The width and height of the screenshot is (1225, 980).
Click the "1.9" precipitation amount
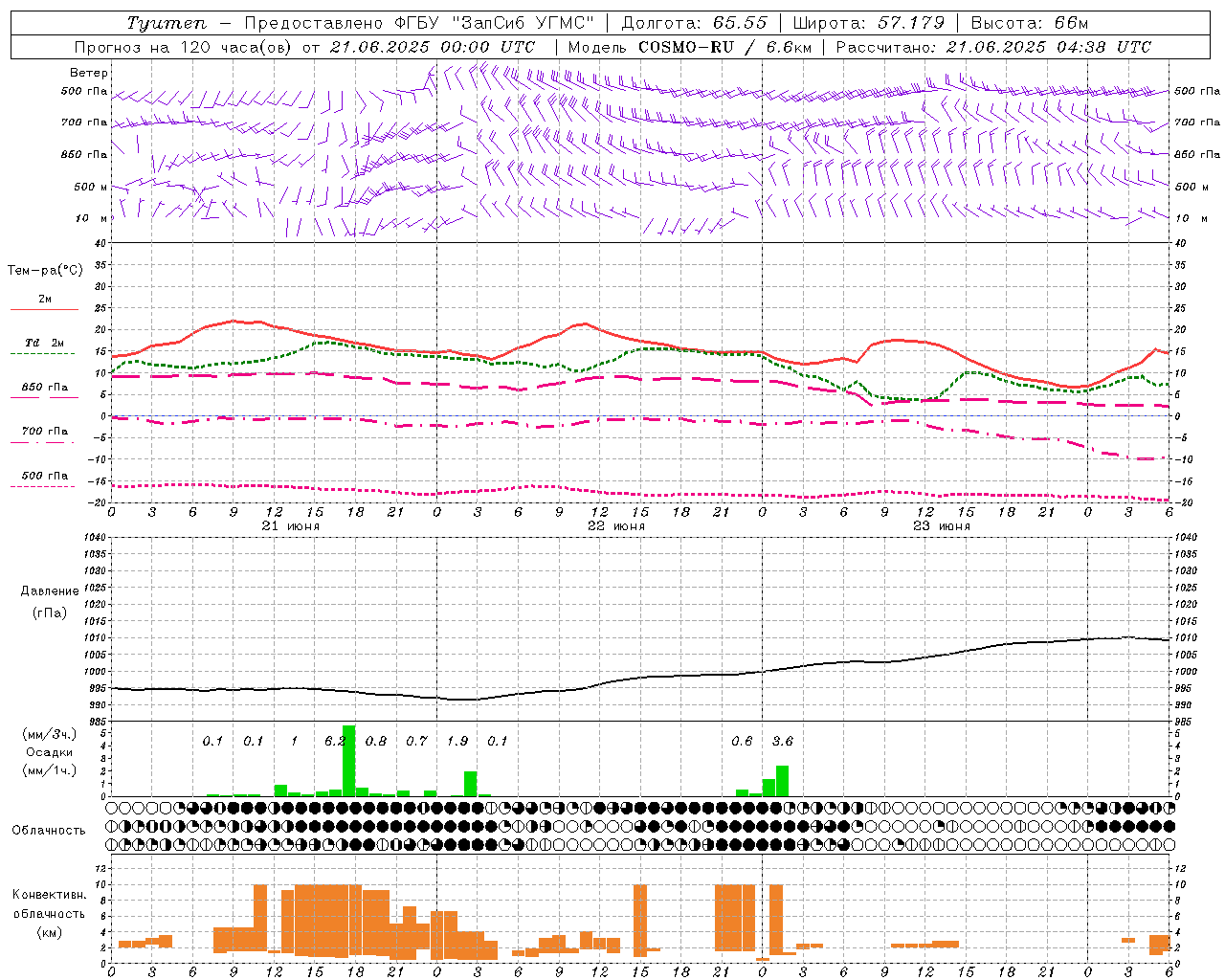[x=457, y=741]
